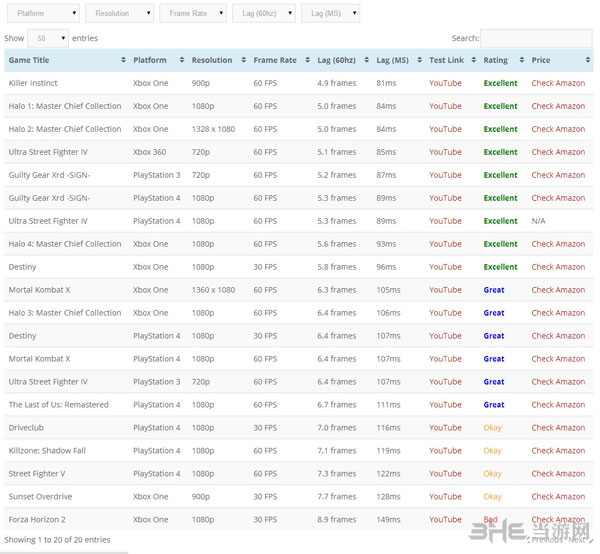Click the 8.9 frames lag cell
Viewport: 600px width, 554px height.
pos(336,519)
